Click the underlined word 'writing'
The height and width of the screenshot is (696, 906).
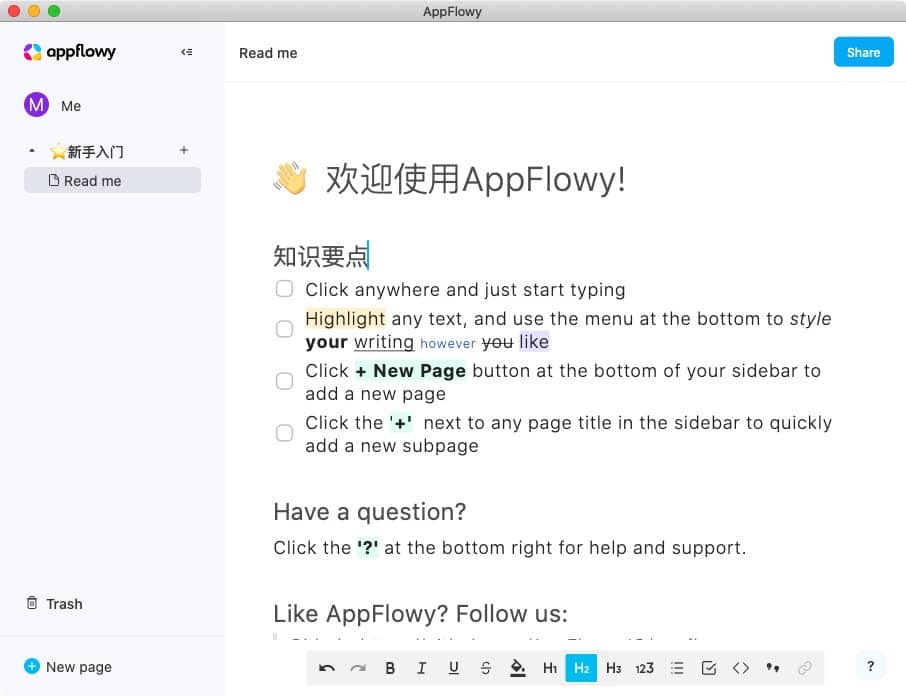[x=384, y=342]
